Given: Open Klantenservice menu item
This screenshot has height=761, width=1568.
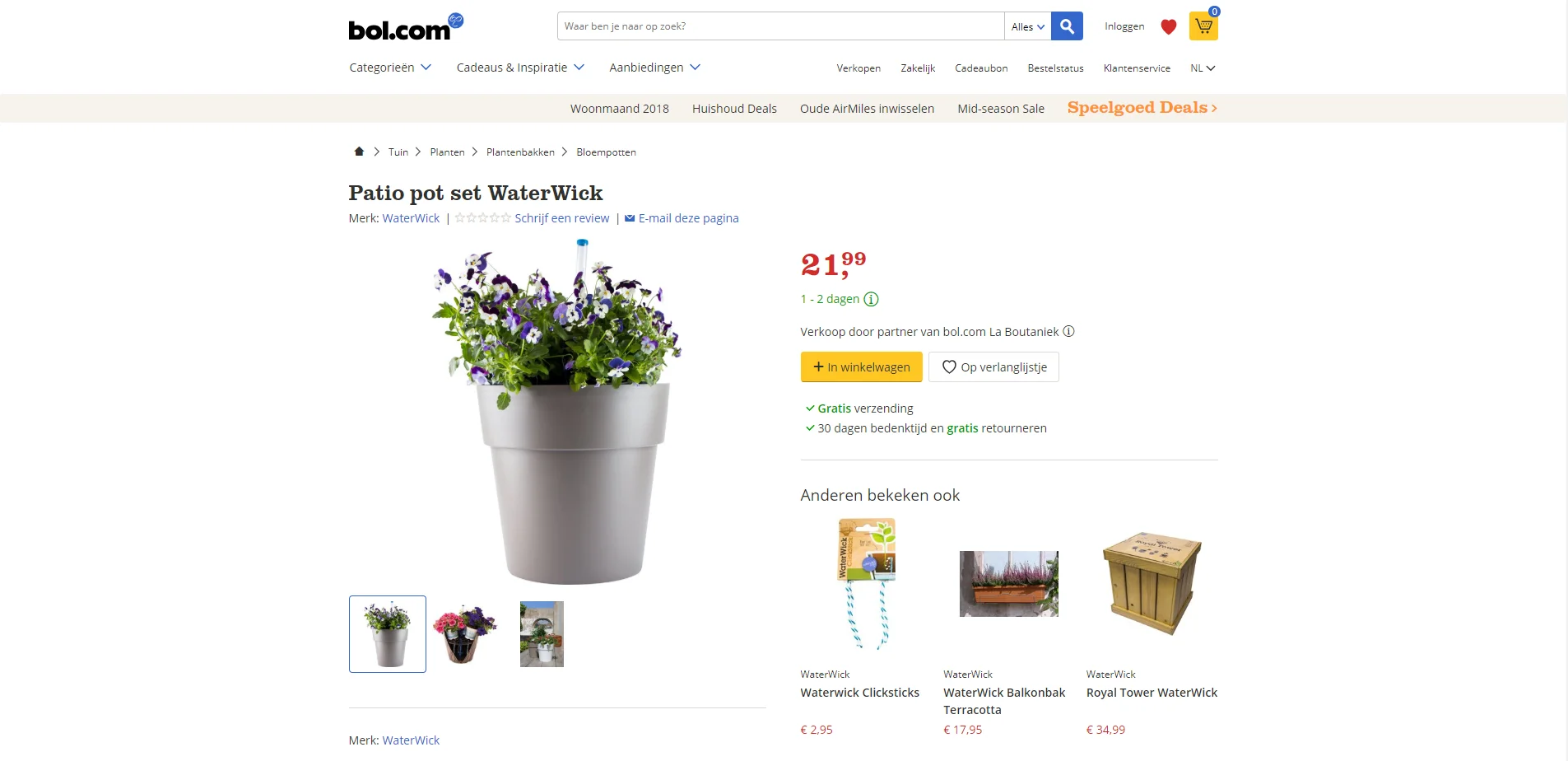Looking at the screenshot, I should point(1137,68).
